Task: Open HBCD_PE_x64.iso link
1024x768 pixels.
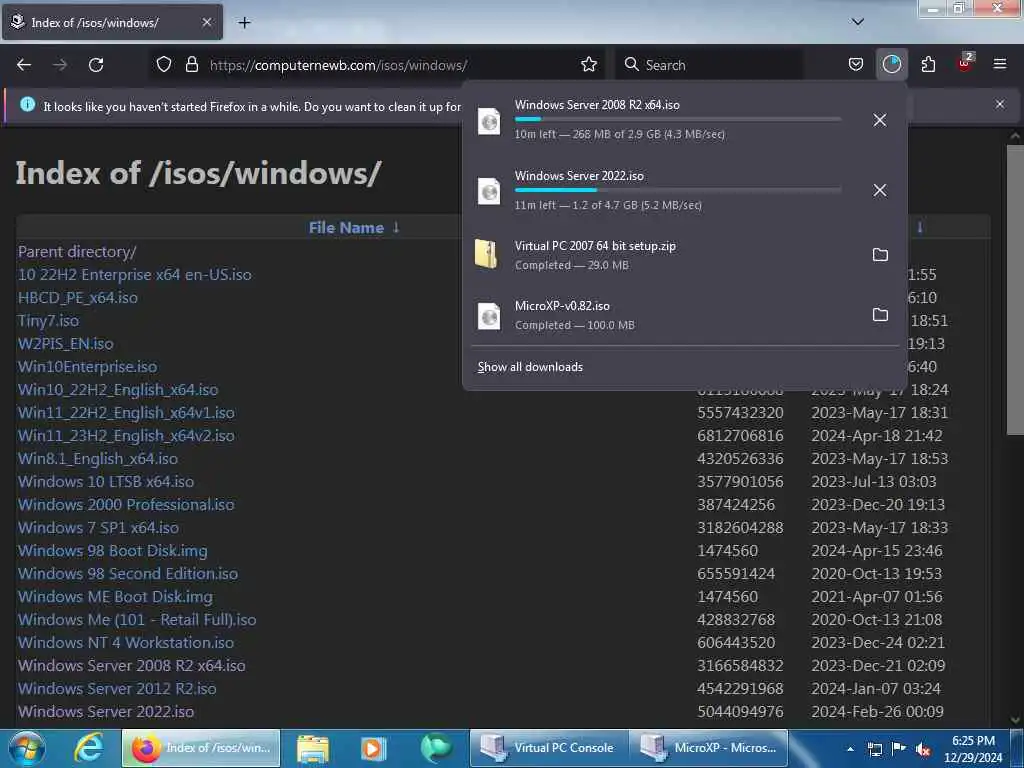Action: (78, 297)
